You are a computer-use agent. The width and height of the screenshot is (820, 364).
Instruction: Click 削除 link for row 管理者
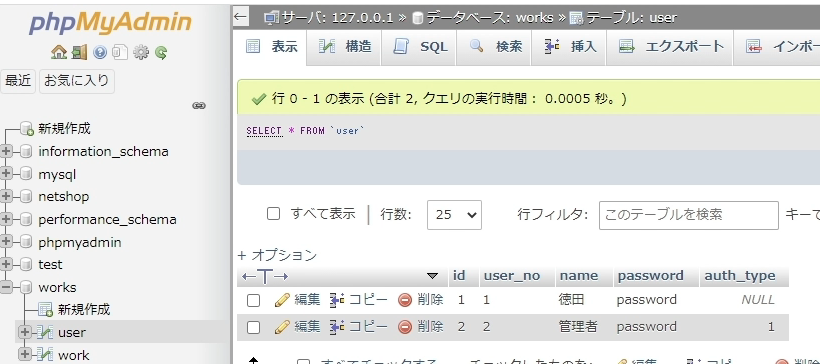tap(430, 327)
